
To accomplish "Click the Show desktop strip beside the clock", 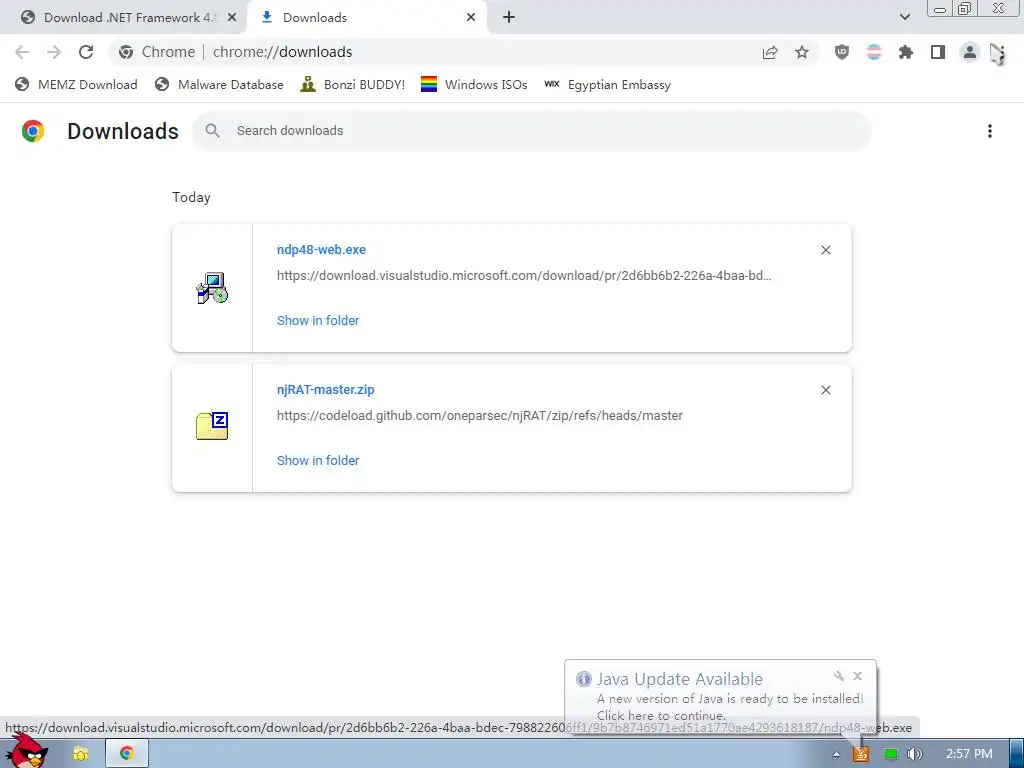I will pos(1016,754).
